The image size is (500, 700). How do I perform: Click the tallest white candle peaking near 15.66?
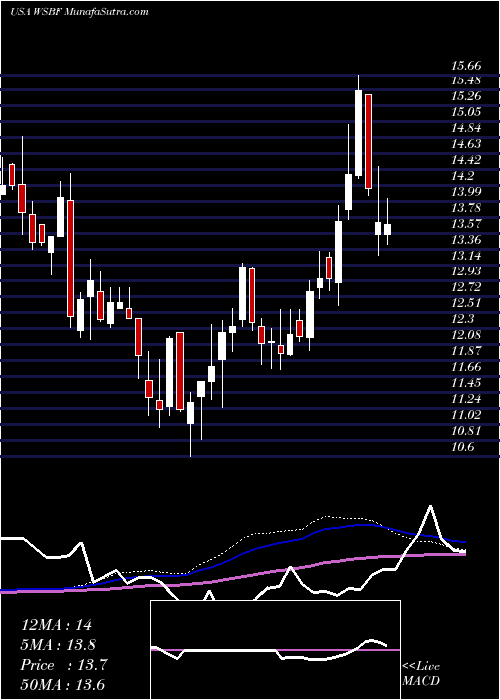[358, 133]
